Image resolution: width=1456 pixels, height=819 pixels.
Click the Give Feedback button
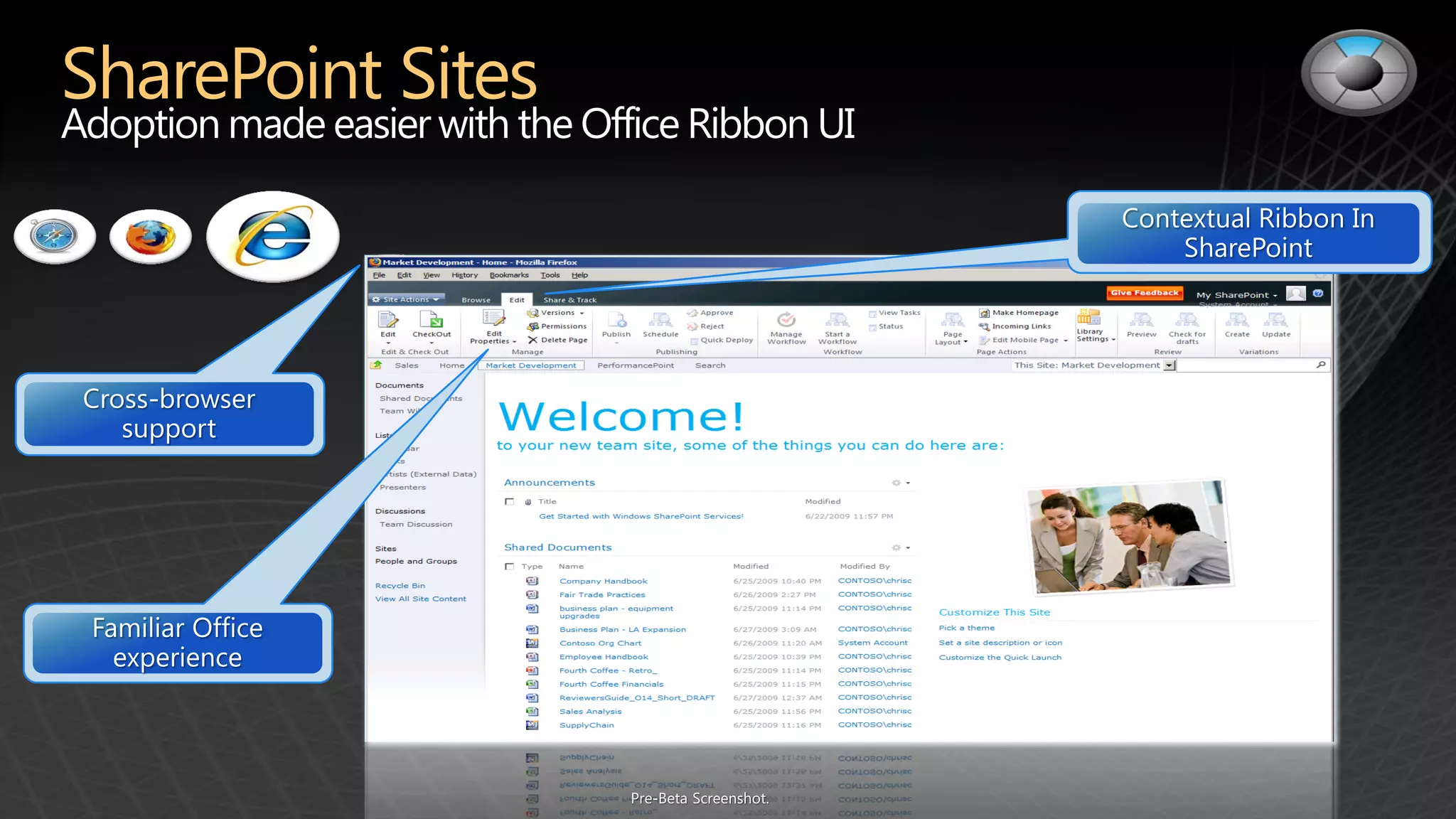click(x=1145, y=293)
